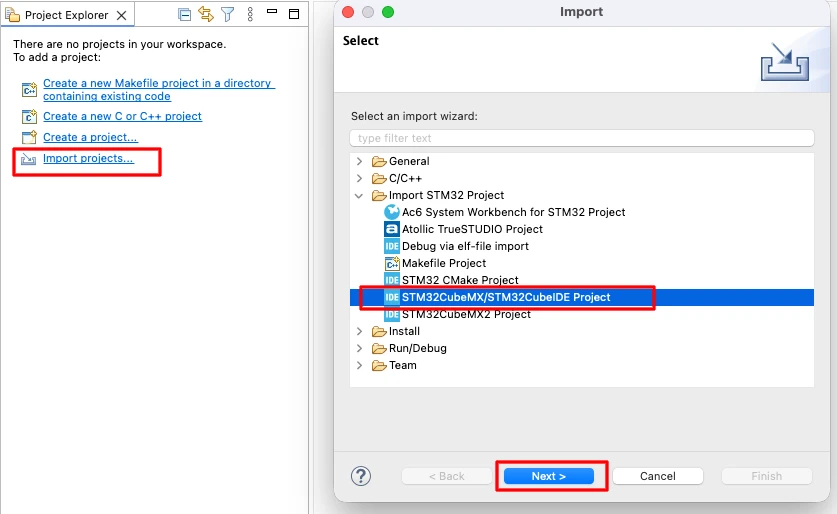Viewport: 837px width, 514px height.
Task: Open the Help question mark button
Action: point(361,476)
